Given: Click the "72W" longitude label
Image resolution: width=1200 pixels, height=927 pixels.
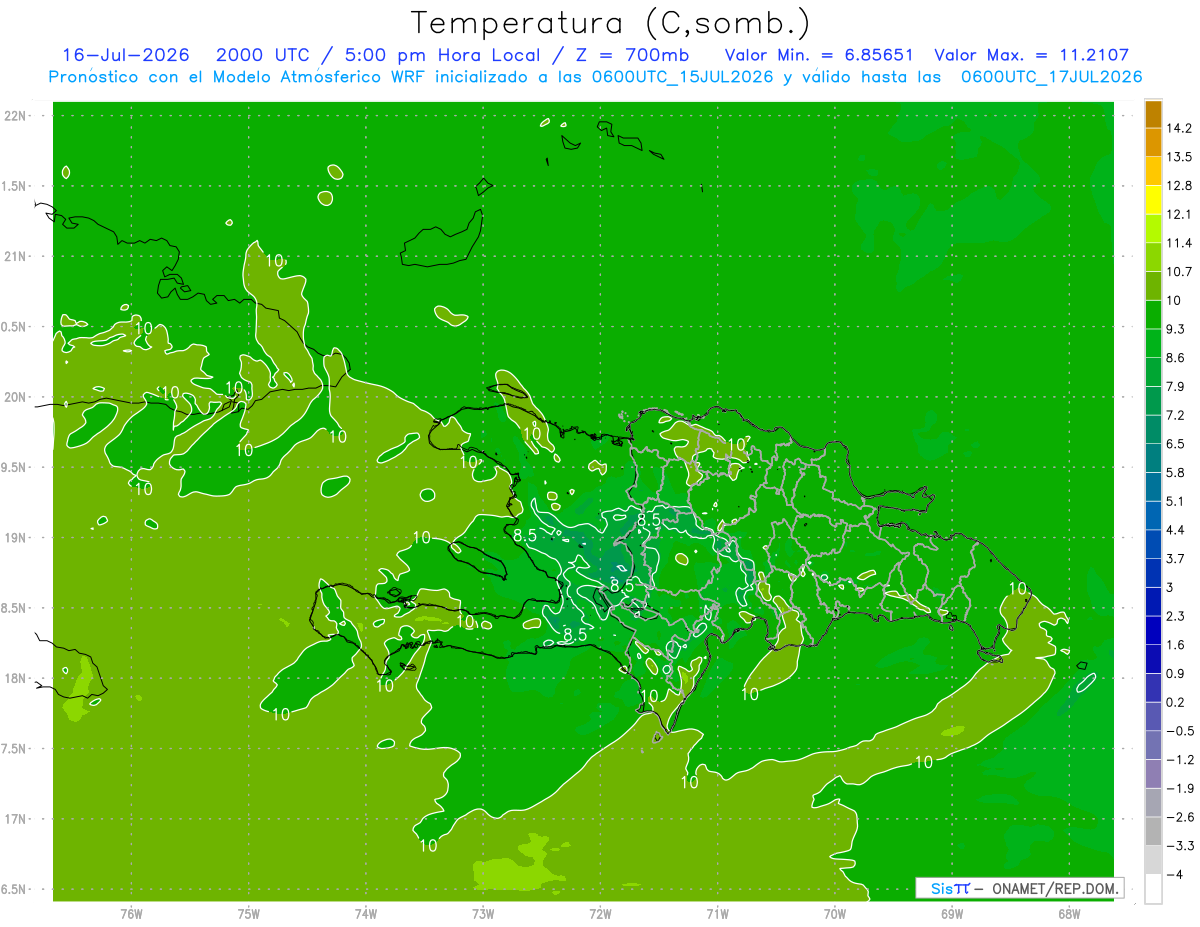Looking at the screenshot, I should (x=600, y=914).
